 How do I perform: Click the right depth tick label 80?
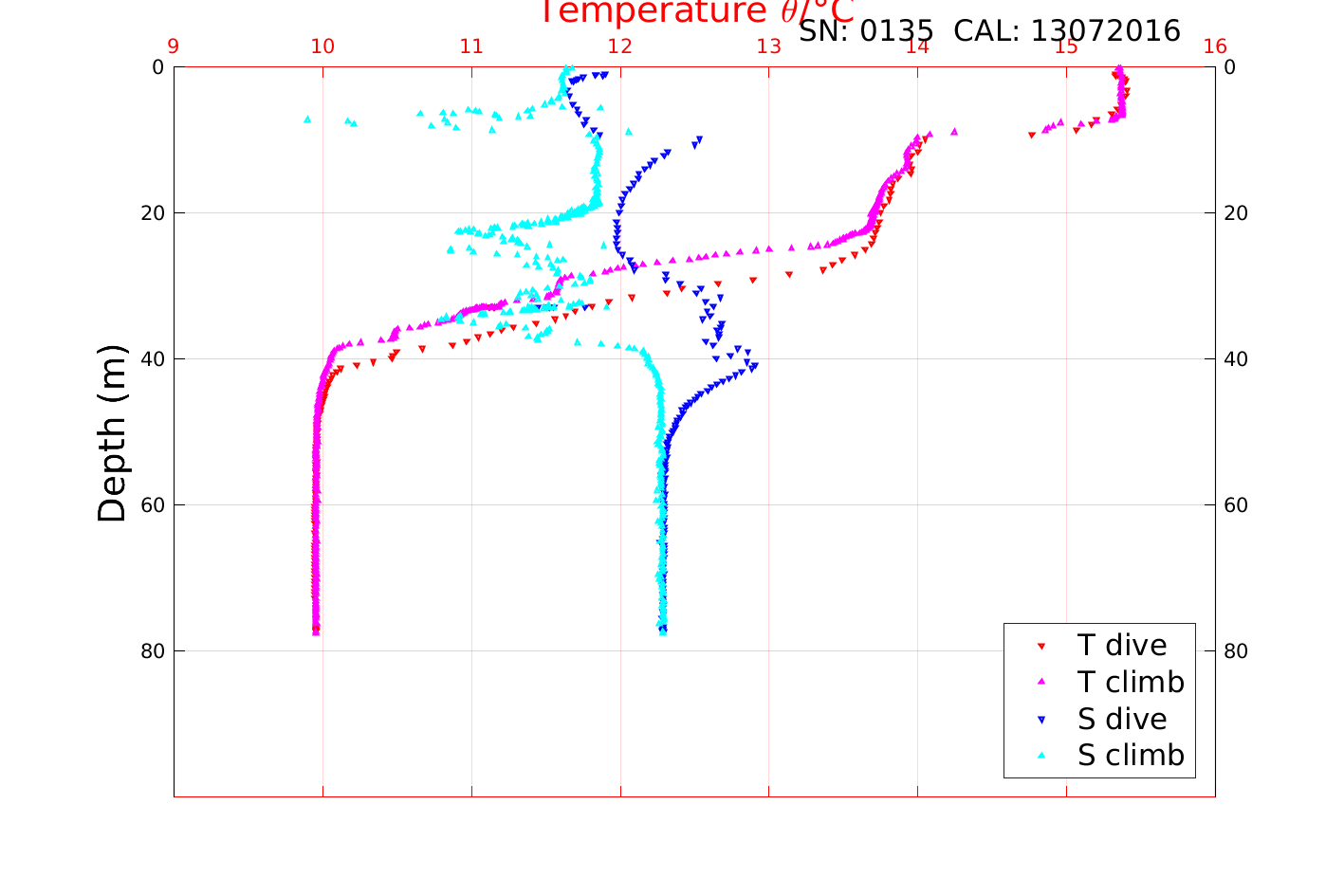tap(1236, 651)
